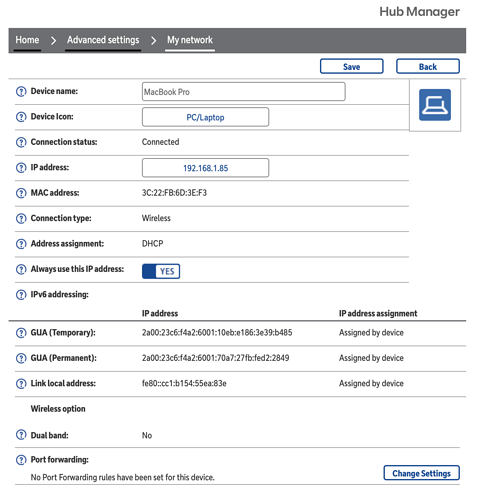Click the blue laptop device icon
This screenshot has width=477, height=500.
(x=435, y=105)
